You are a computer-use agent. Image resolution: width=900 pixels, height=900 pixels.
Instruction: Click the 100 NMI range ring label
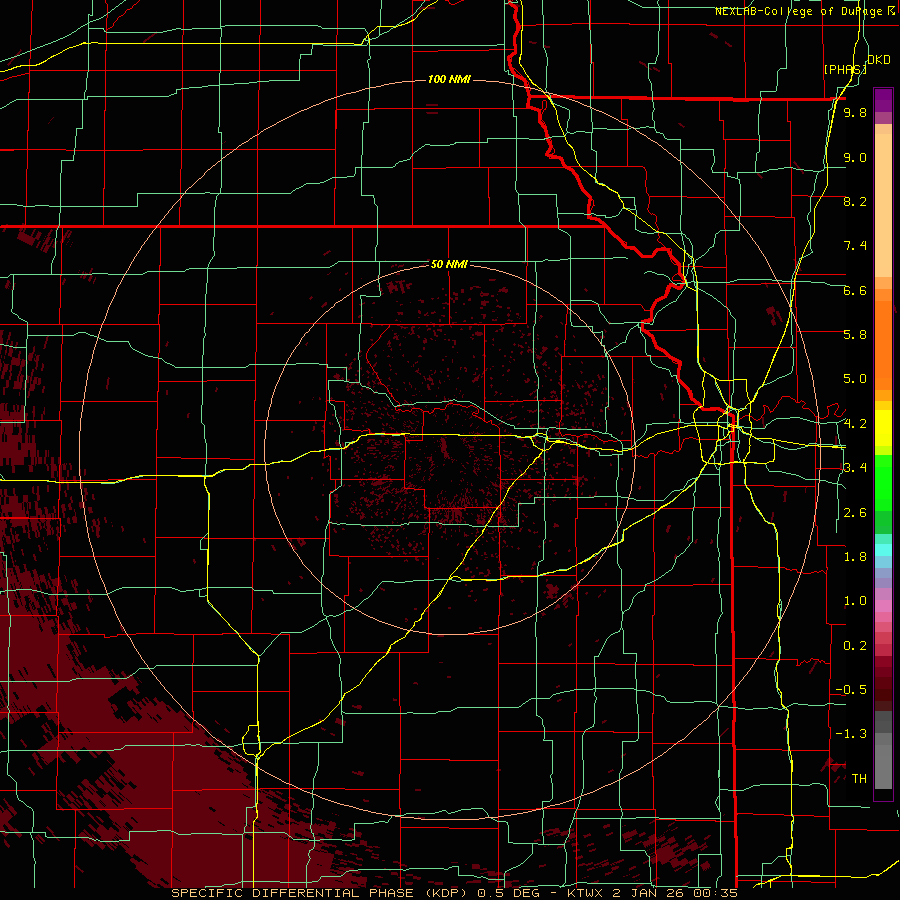click(x=449, y=79)
